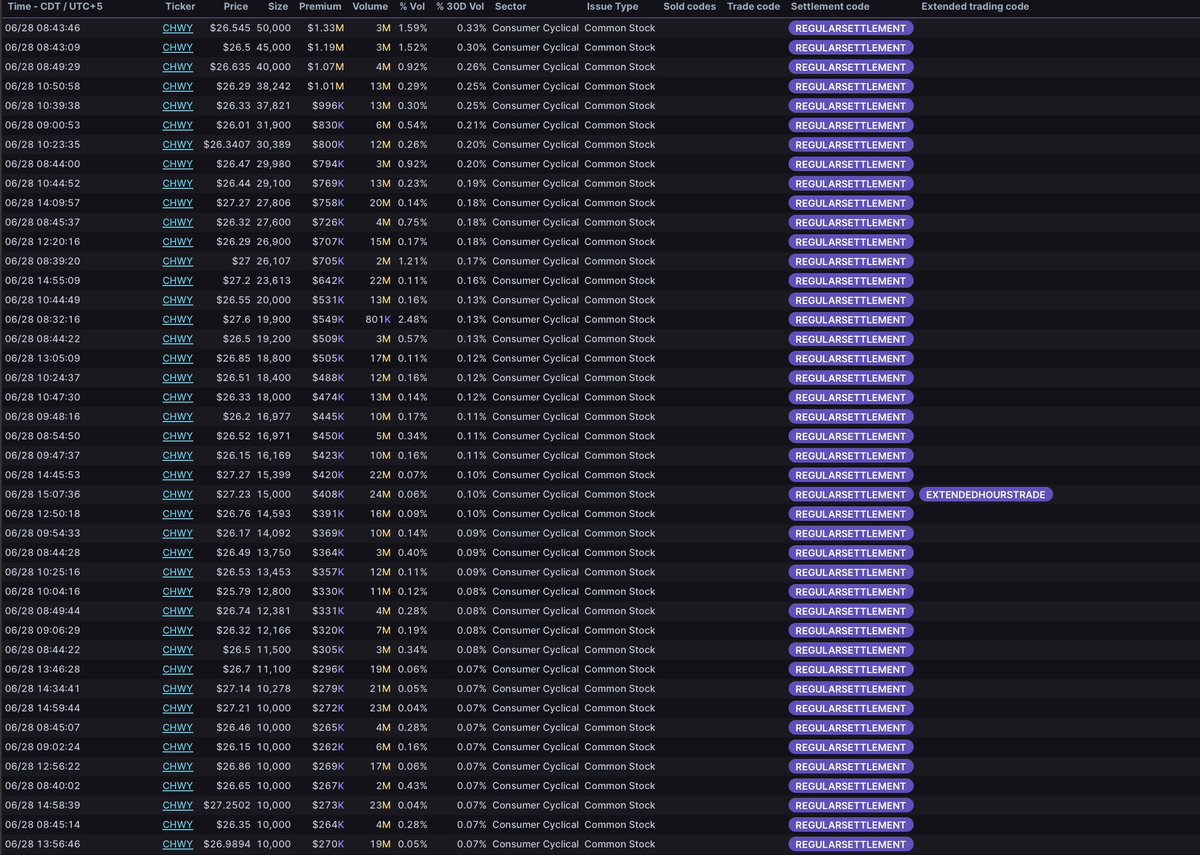
Task: Sort by the Size column header
Action: point(278,7)
